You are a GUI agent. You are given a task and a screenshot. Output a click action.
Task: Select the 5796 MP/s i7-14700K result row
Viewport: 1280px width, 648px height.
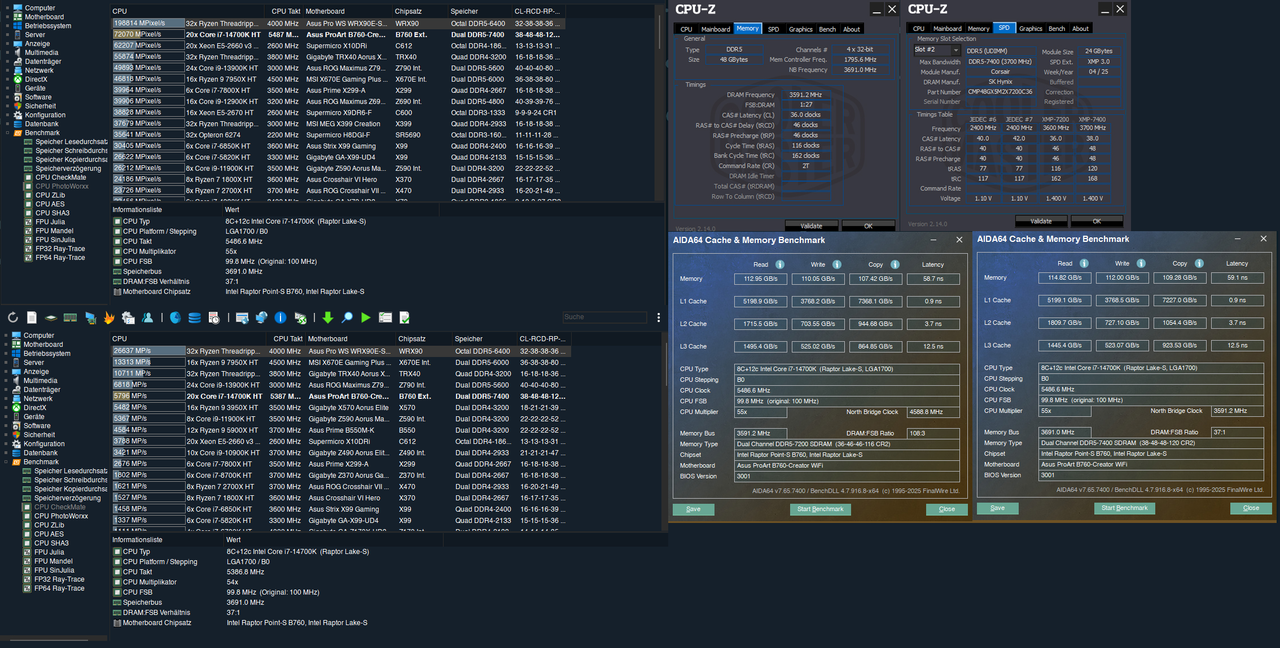pos(340,397)
